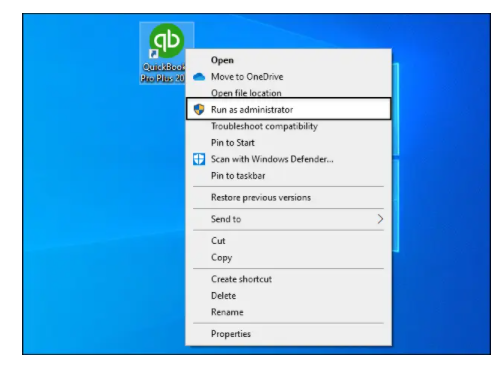Open Properties from the context menu
Viewport: 500px width, 367px height.
288,334
